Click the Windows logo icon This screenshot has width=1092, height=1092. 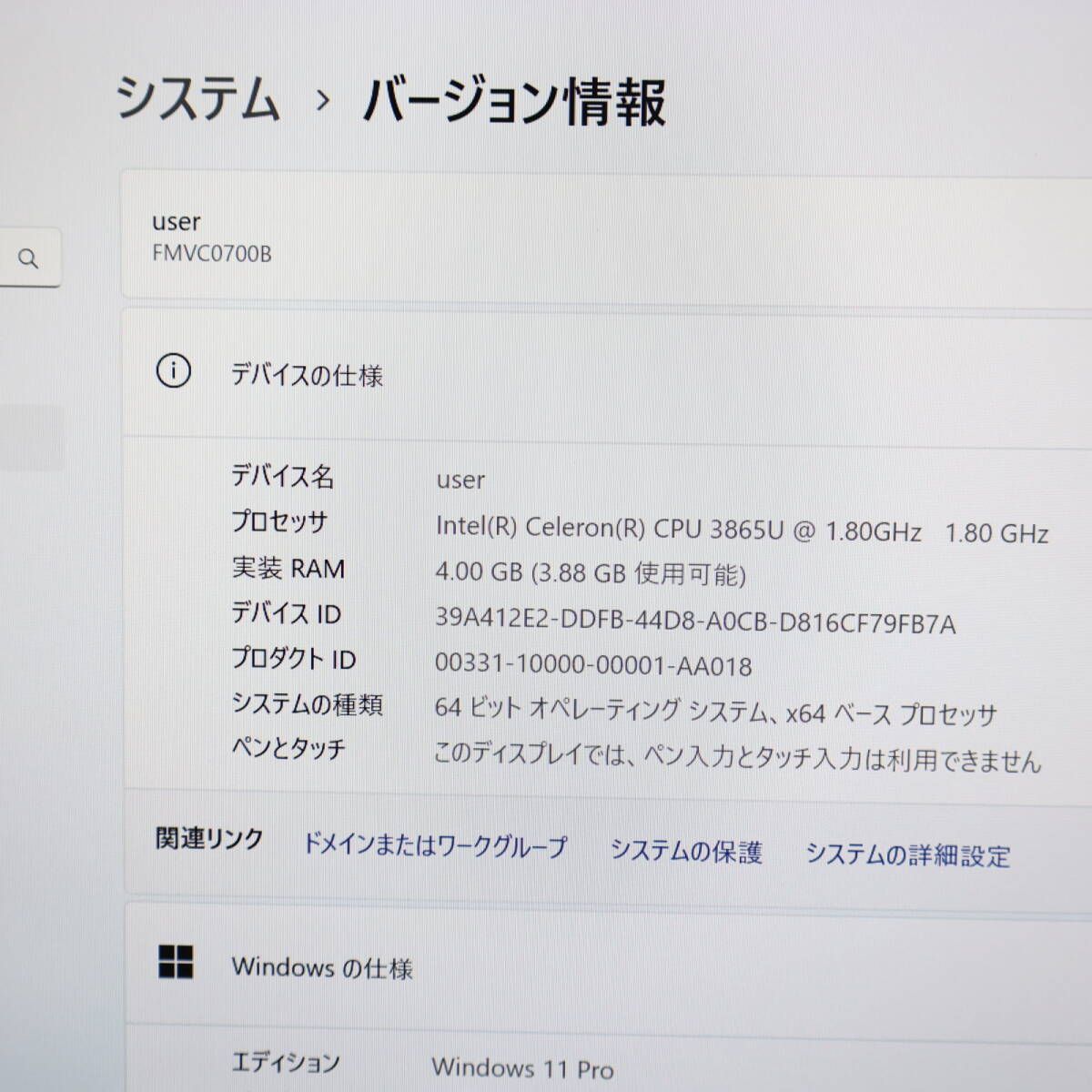pos(176,961)
